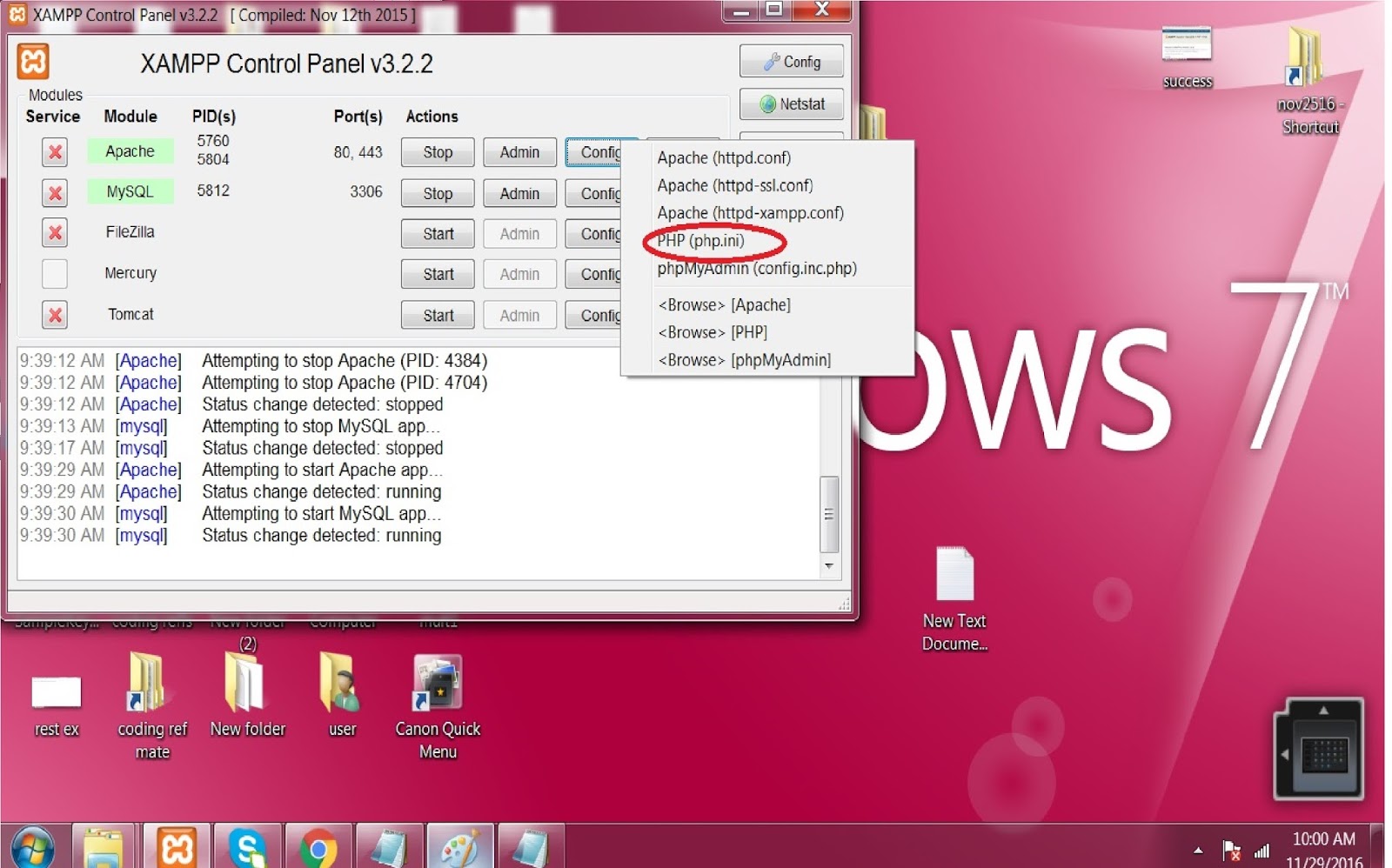Screen dimensions: 1392x868
Task: Open Netstat from the control panel
Action: coord(792,104)
